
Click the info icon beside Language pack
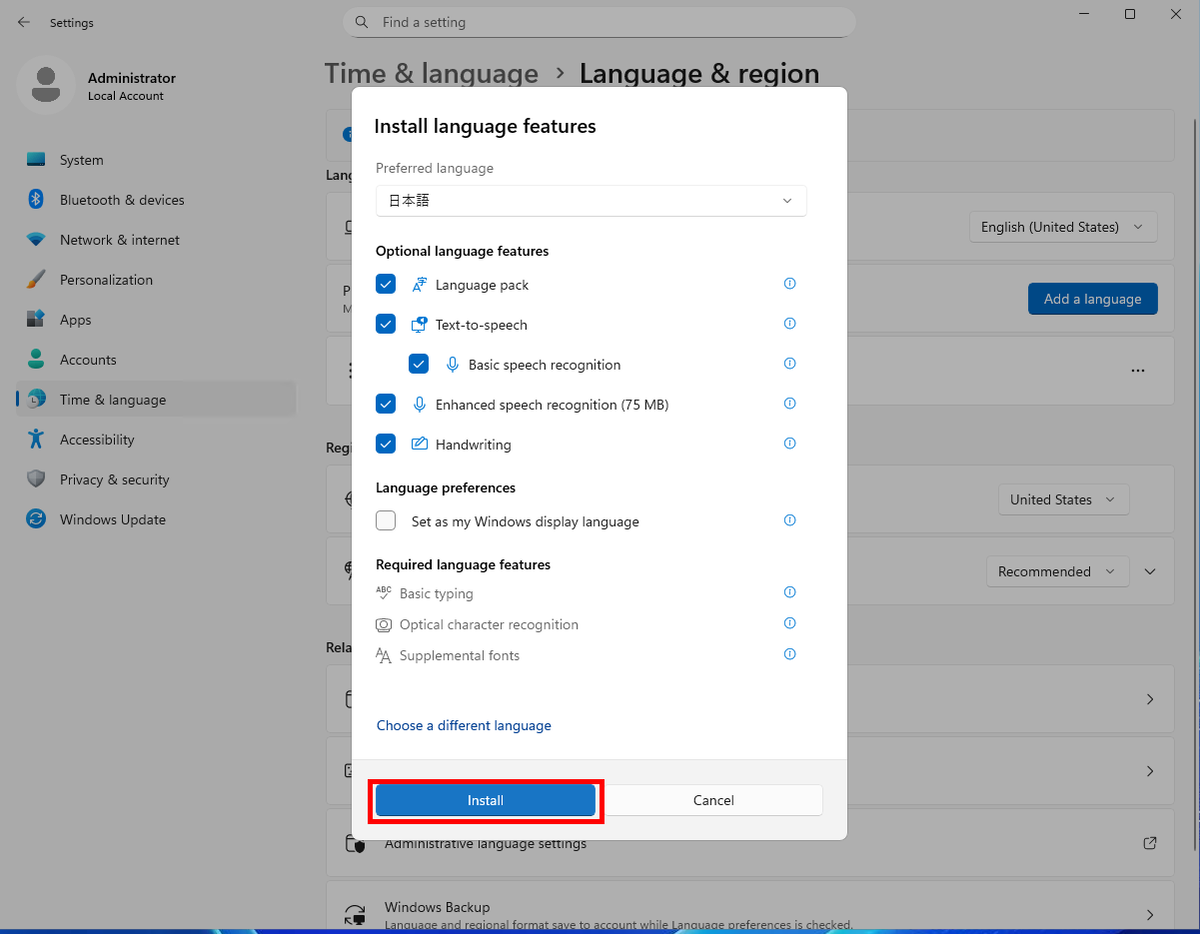tap(789, 283)
